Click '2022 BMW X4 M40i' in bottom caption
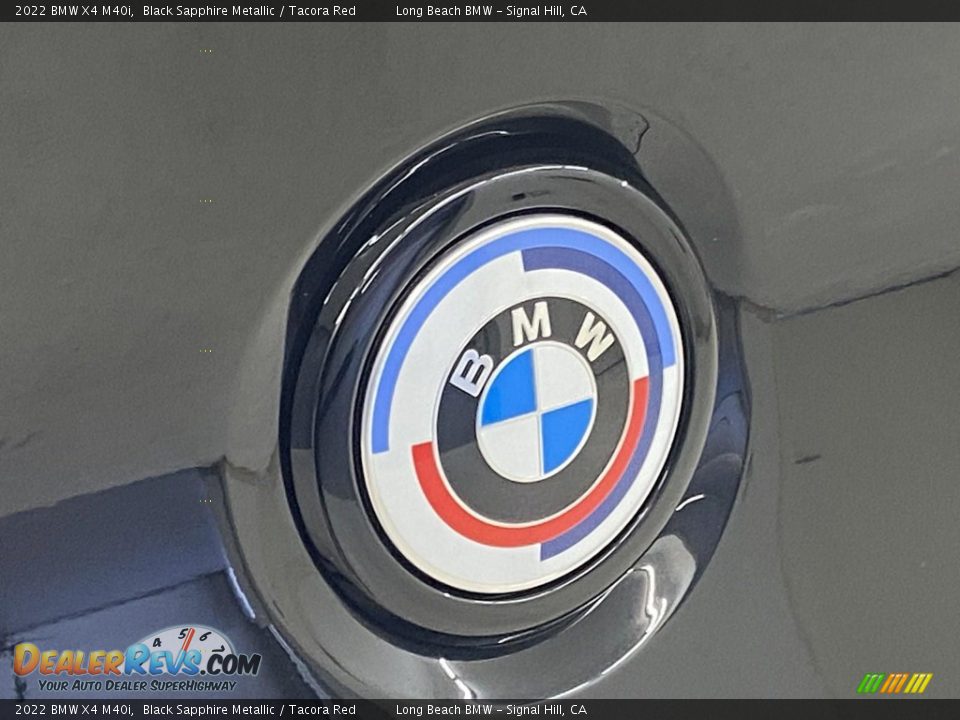The image size is (960, 720). point(74,710)
